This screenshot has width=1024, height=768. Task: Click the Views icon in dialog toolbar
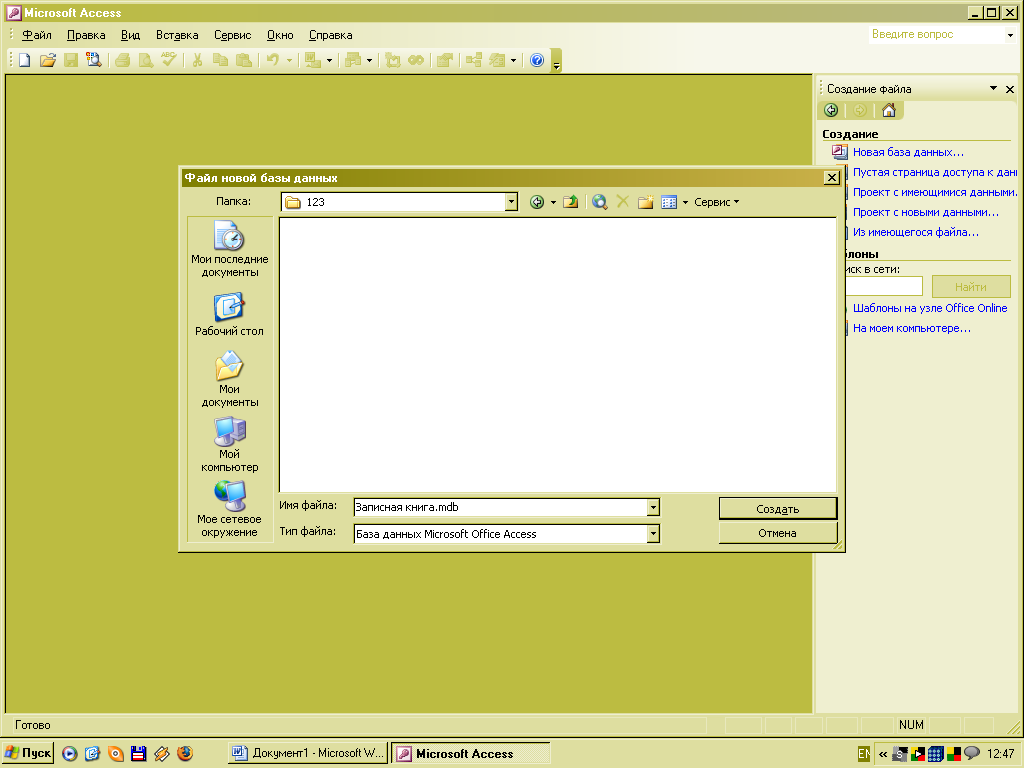point(669,202)
